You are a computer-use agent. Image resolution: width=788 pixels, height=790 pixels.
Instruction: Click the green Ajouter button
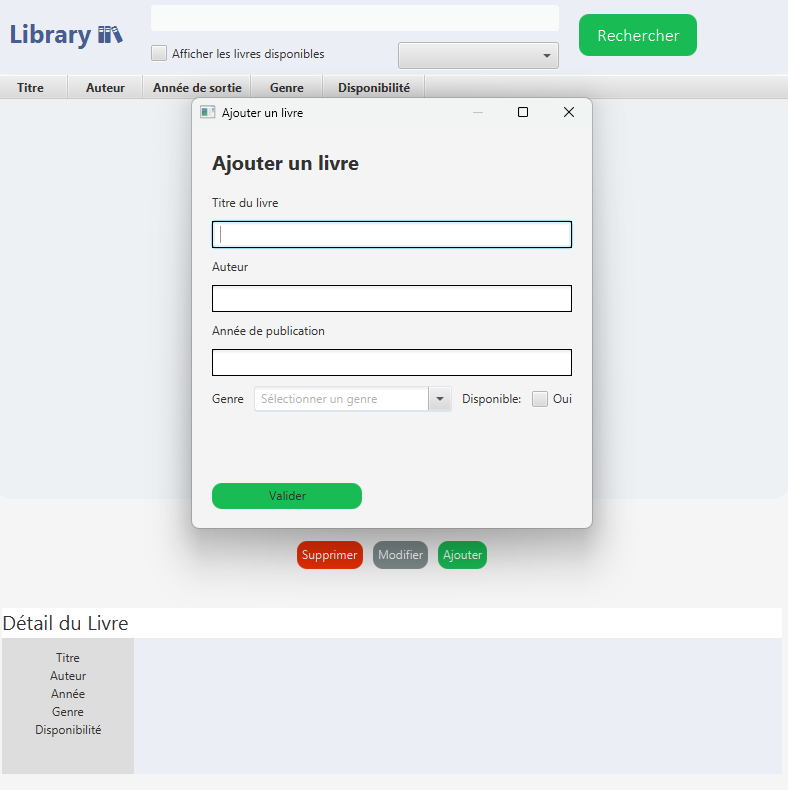[463, 555]
